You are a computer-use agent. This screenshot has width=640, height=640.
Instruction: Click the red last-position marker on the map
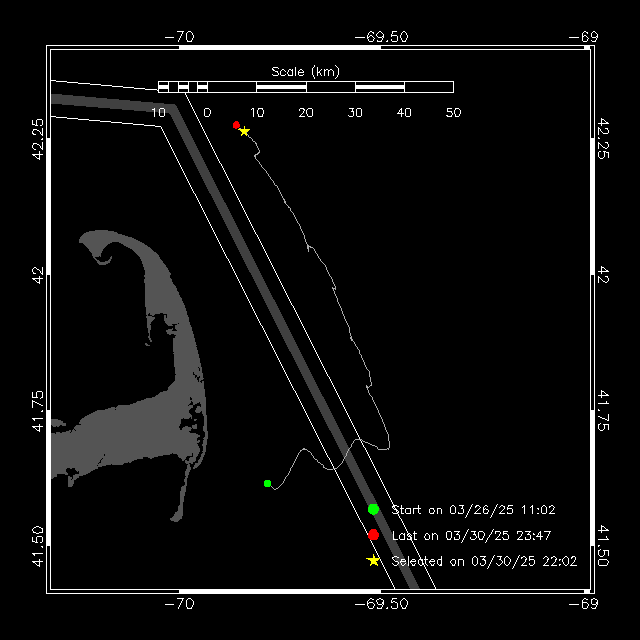click(236, 125)
